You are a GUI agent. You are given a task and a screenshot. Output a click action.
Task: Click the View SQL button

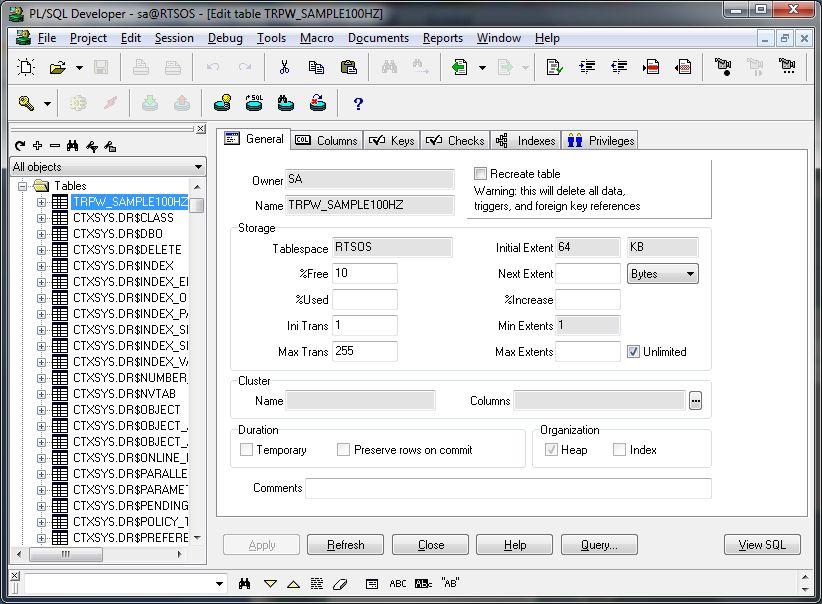click(762, 545)
